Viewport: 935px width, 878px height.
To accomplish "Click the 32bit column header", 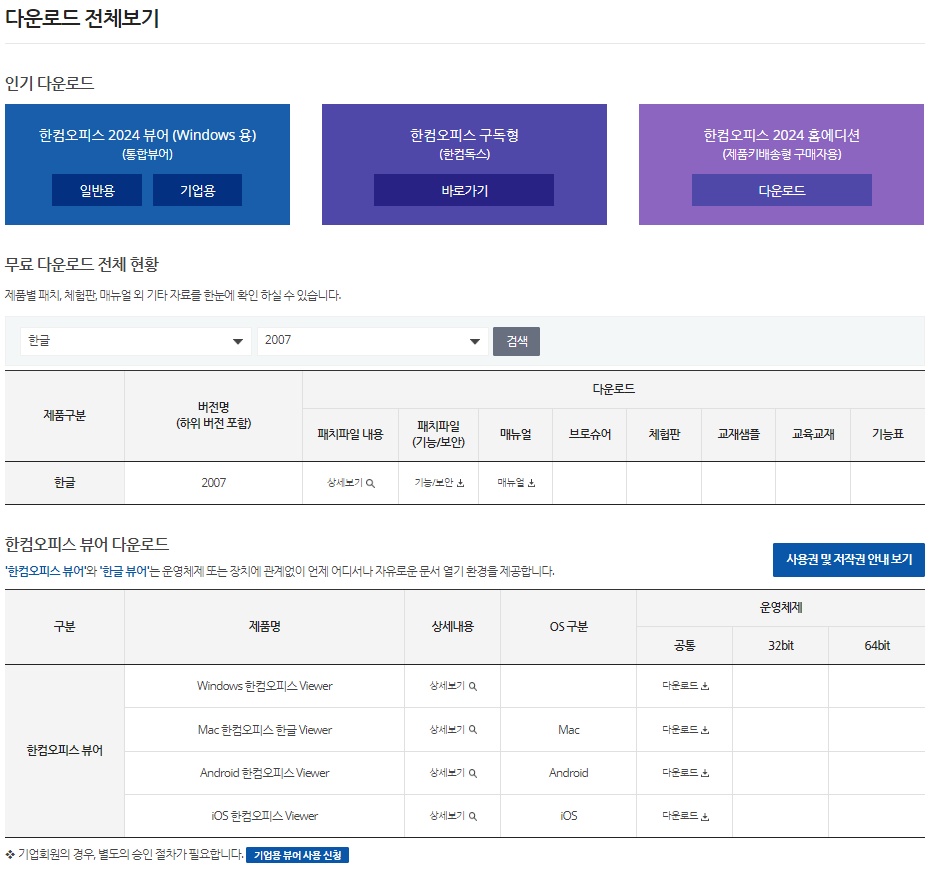I will 781,646.
